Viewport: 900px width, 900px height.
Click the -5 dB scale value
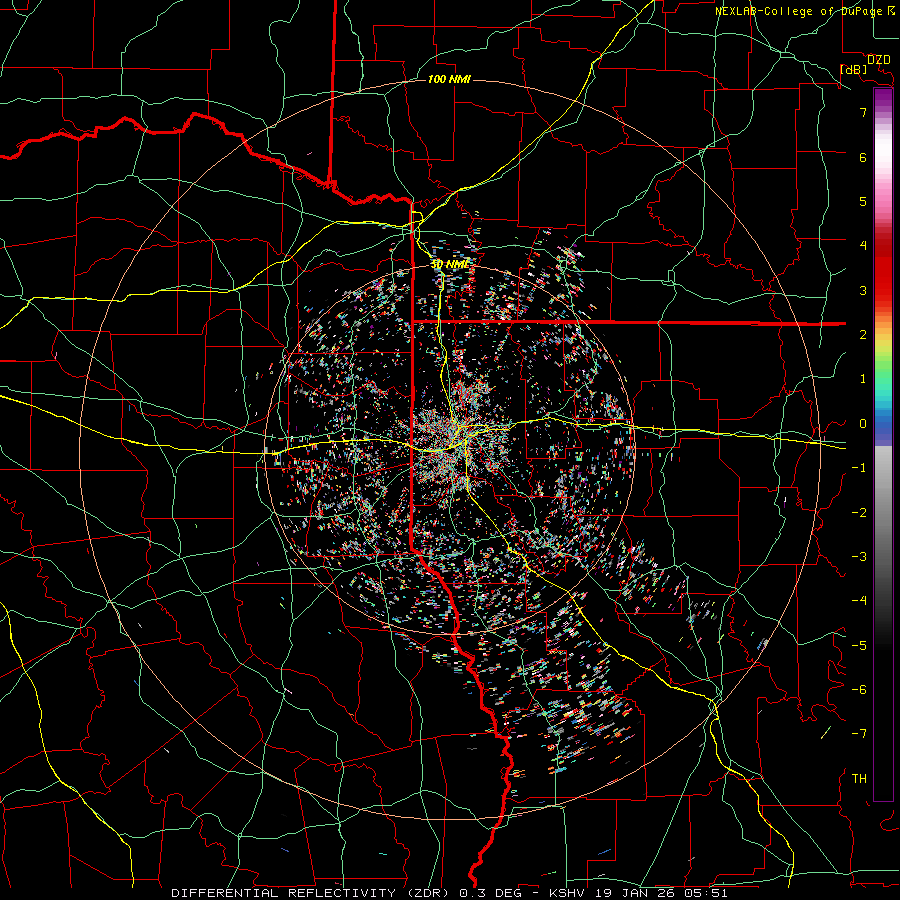859,646
